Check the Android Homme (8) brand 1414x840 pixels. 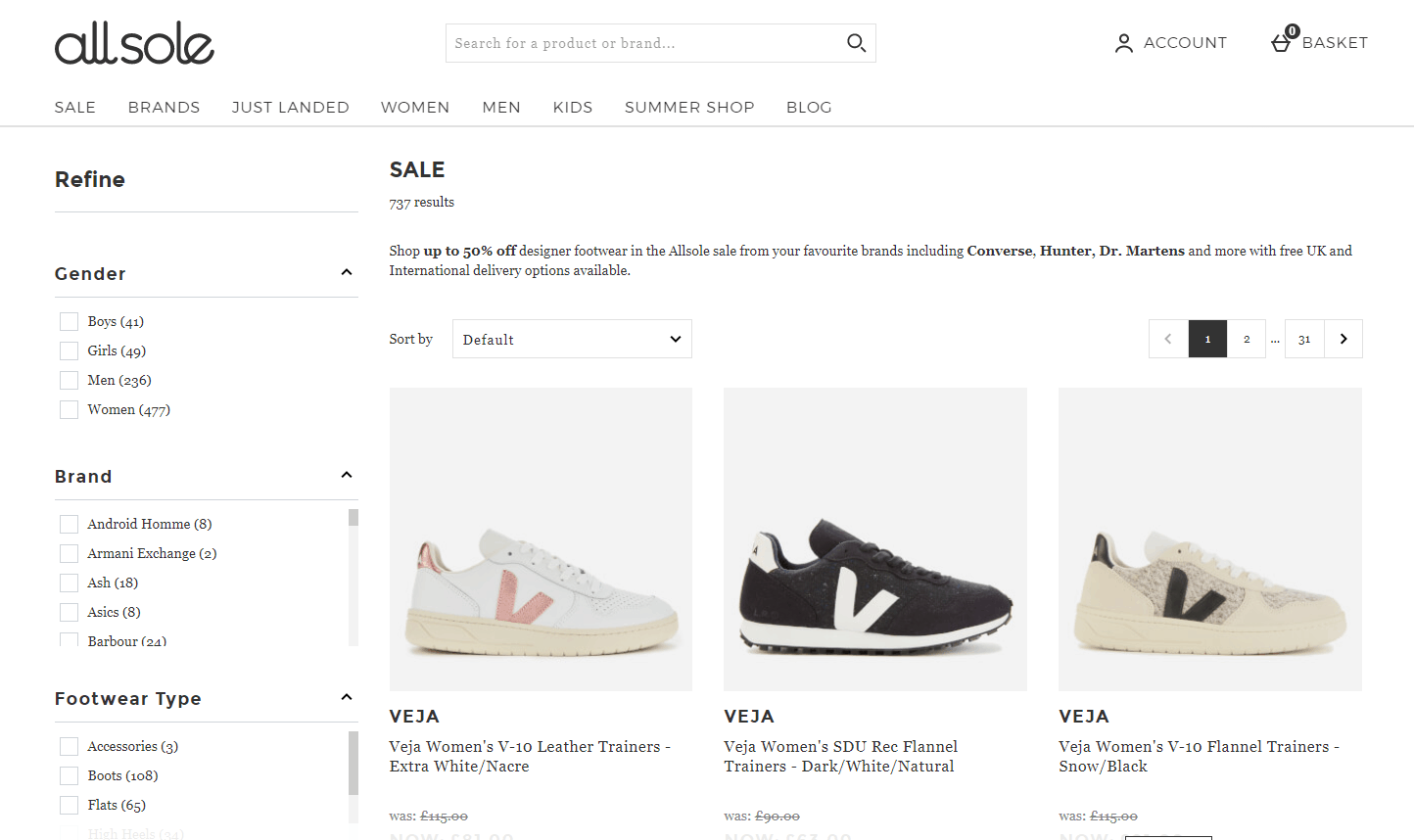[x=69, y=524]
